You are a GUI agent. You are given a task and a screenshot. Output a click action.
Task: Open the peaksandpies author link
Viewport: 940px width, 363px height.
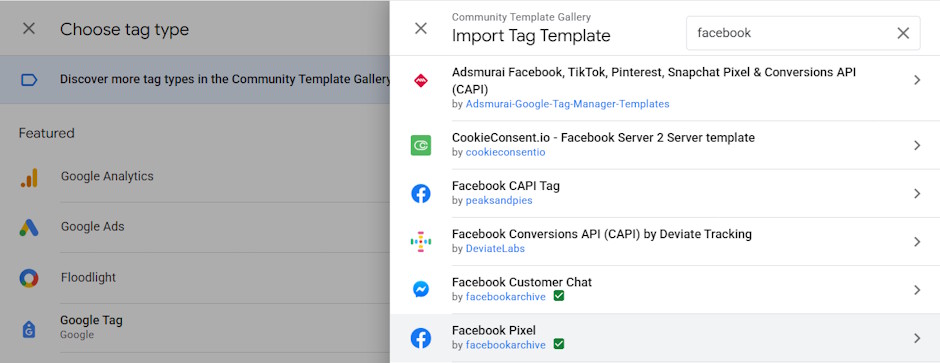(x=499, y=200)
